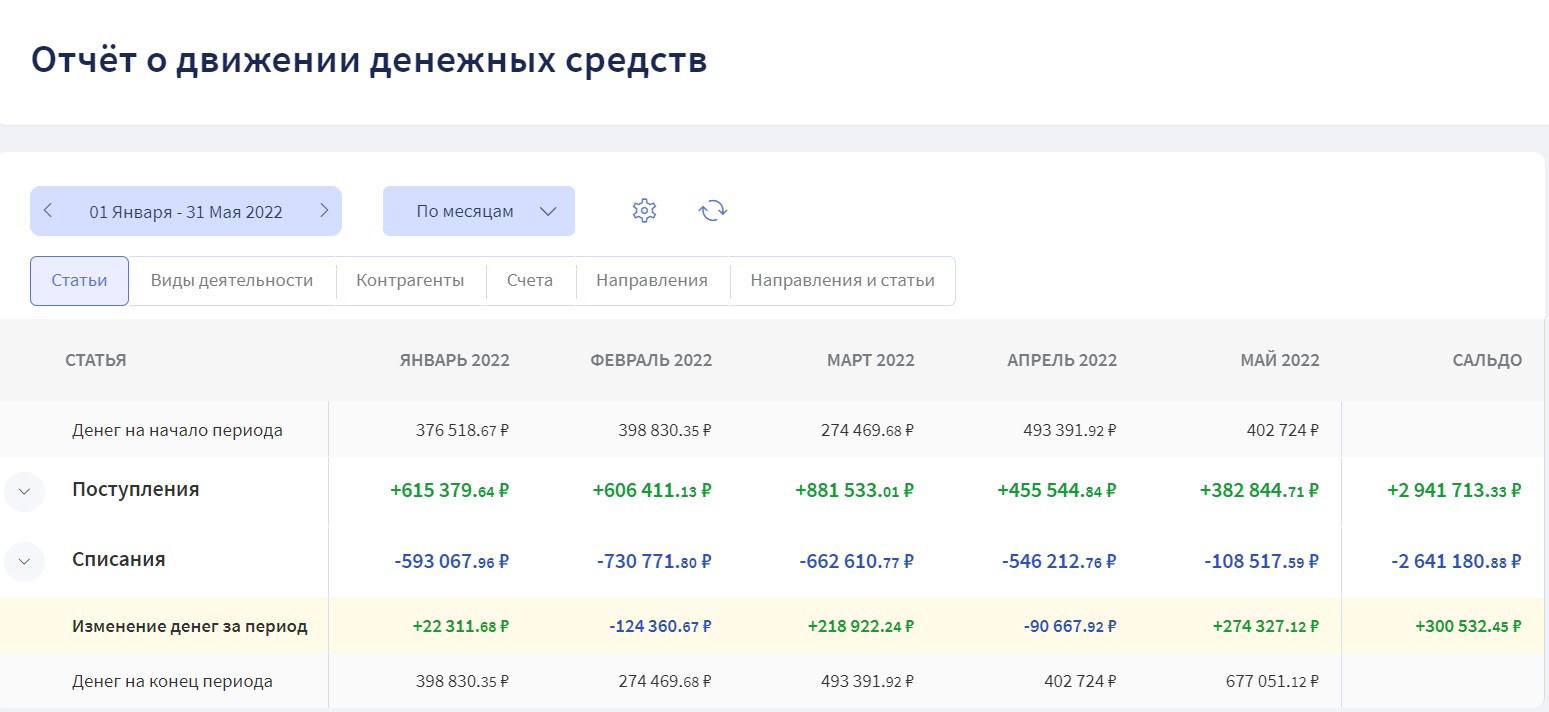Click the Январь 2022 column header
Viewport: 1549px width, 712px height.
click(x=454, y=360)
